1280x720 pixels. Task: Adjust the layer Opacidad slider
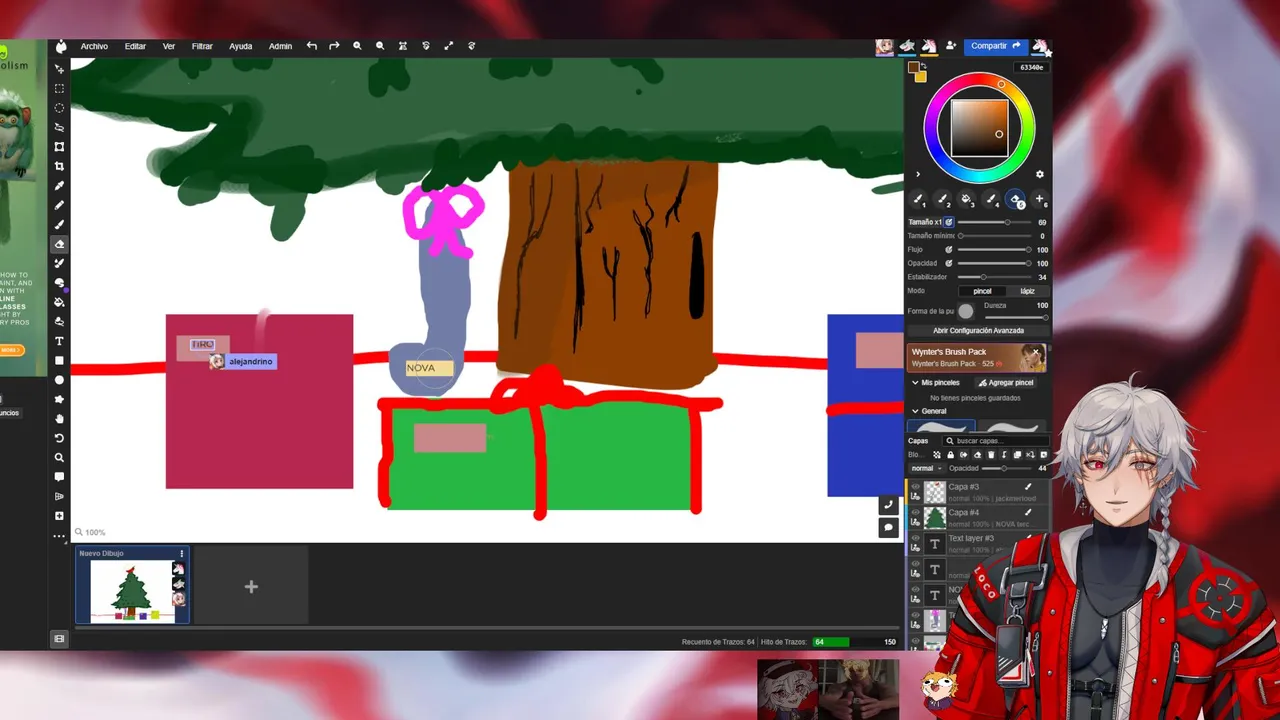(x=1006, y=468)
